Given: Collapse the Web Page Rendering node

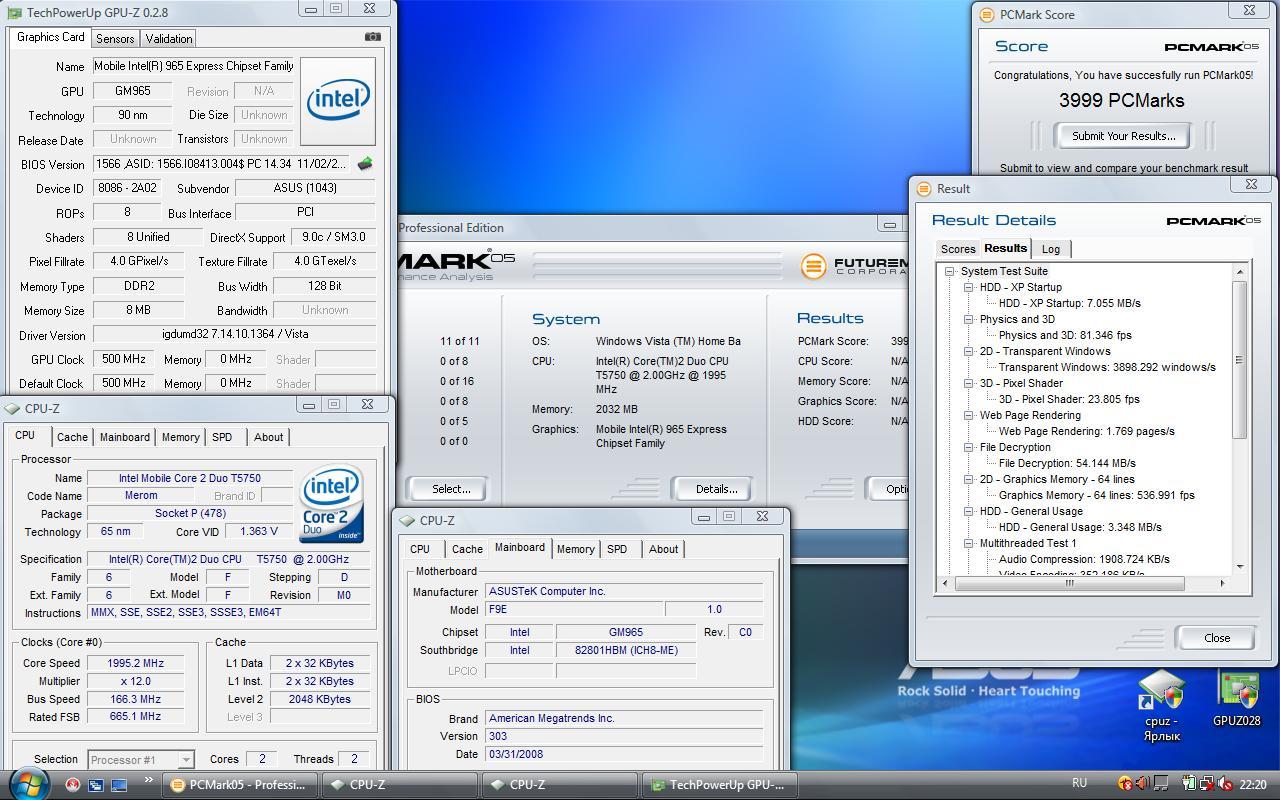Looking at the screenshot, I should click(x=968, y=415).
